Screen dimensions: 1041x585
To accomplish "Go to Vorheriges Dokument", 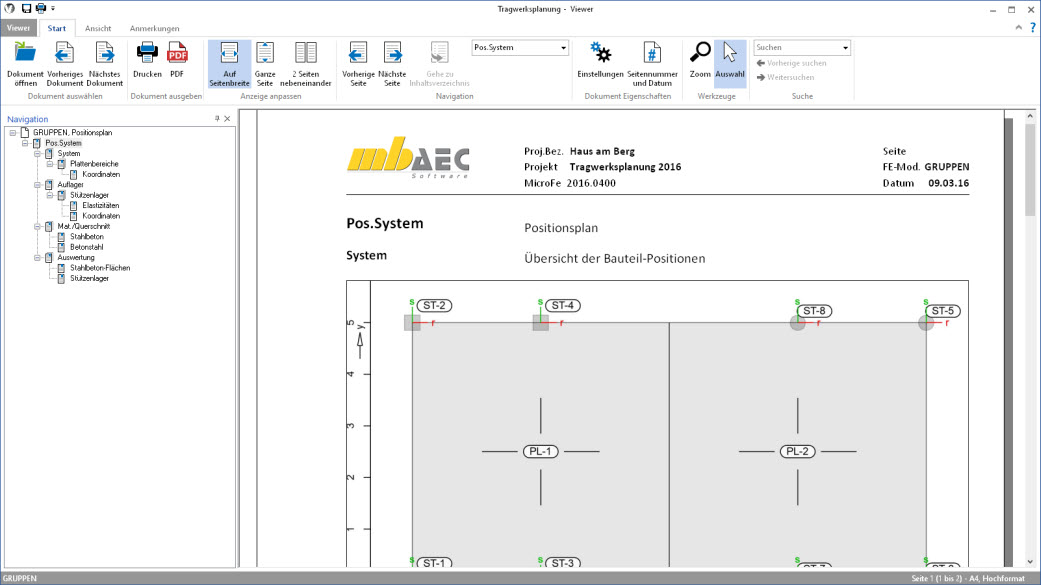I will pyautogui.click(x=64, y=64).
